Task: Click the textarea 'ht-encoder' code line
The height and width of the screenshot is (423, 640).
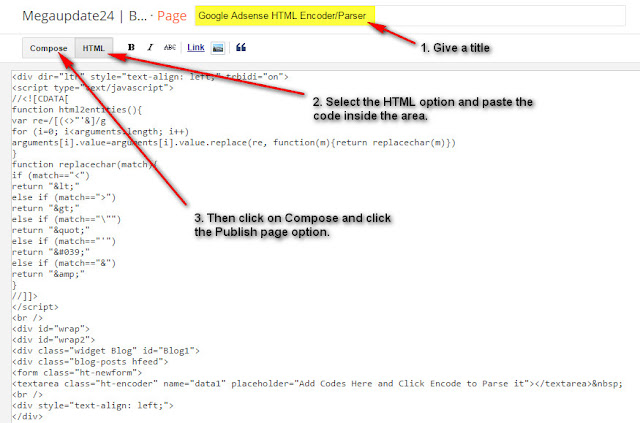Action: point(317,384)
